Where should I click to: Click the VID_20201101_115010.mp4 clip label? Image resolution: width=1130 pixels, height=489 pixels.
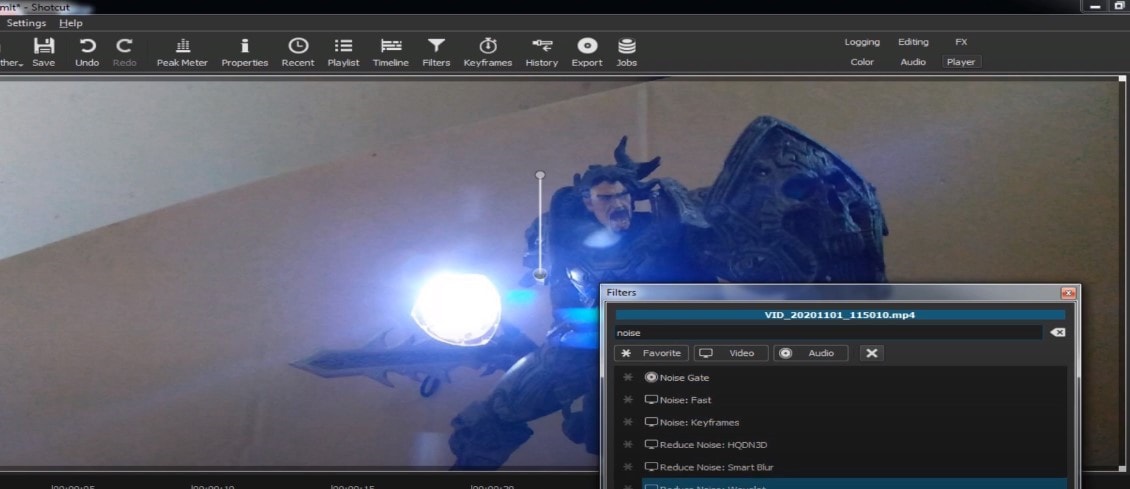[x=840, y=315]
